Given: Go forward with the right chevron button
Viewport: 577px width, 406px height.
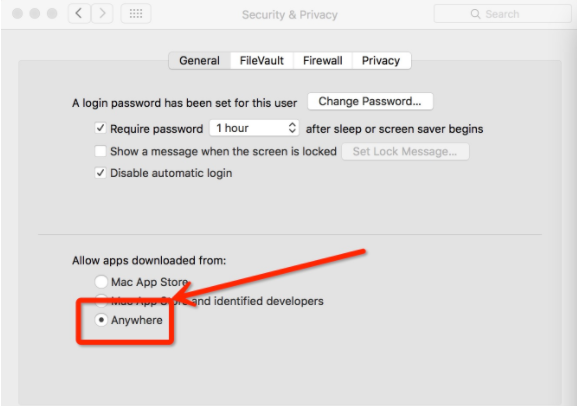Looking at the screenshot, I should 102,14.
